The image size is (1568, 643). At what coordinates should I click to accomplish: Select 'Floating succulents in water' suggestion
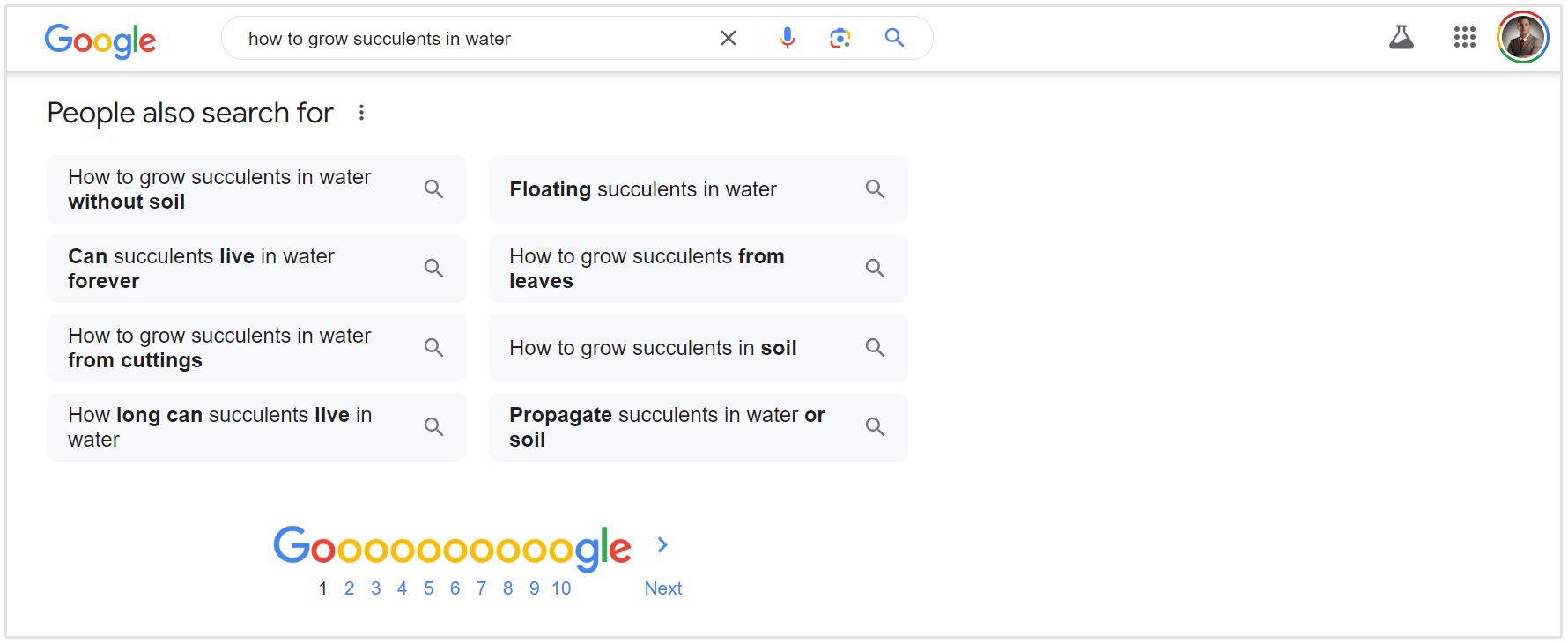(x=698, y=189)
